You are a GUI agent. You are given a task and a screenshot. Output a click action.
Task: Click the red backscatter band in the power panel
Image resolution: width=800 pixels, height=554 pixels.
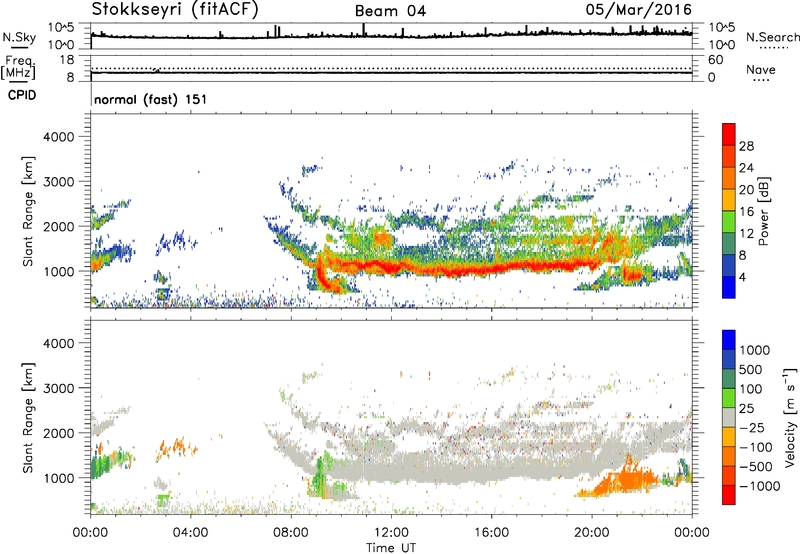pyautogui.click(x=459, y=268)
